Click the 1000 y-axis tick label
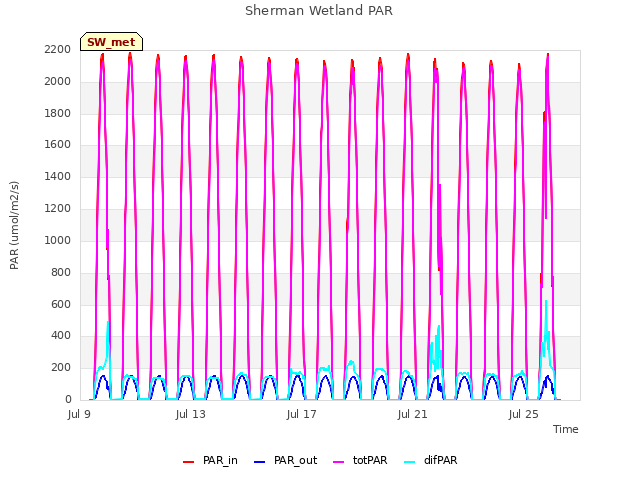This screenshot has width=640, height=480. pyautogui.click(x=58, y=240)
